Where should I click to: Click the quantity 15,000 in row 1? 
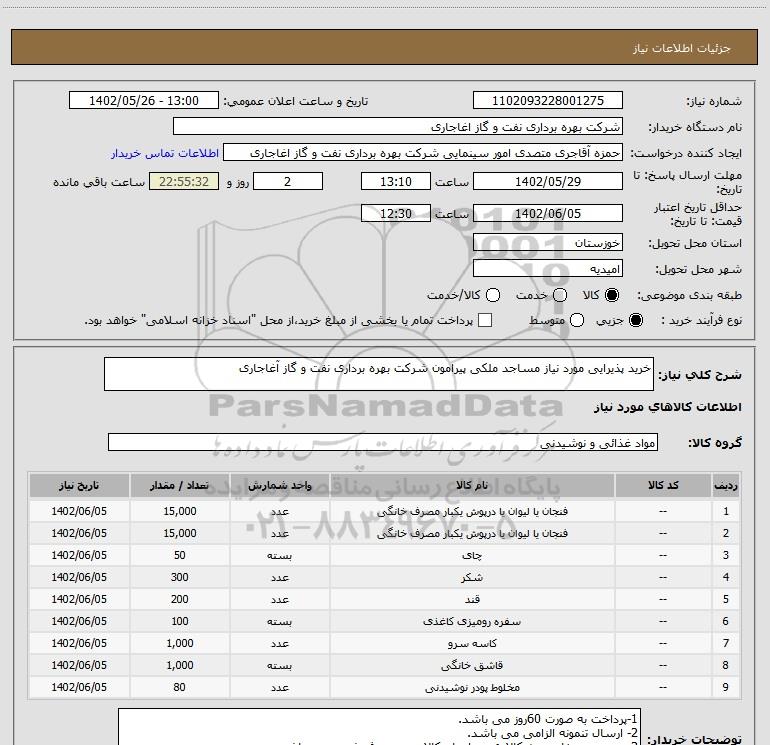(180, 511)
